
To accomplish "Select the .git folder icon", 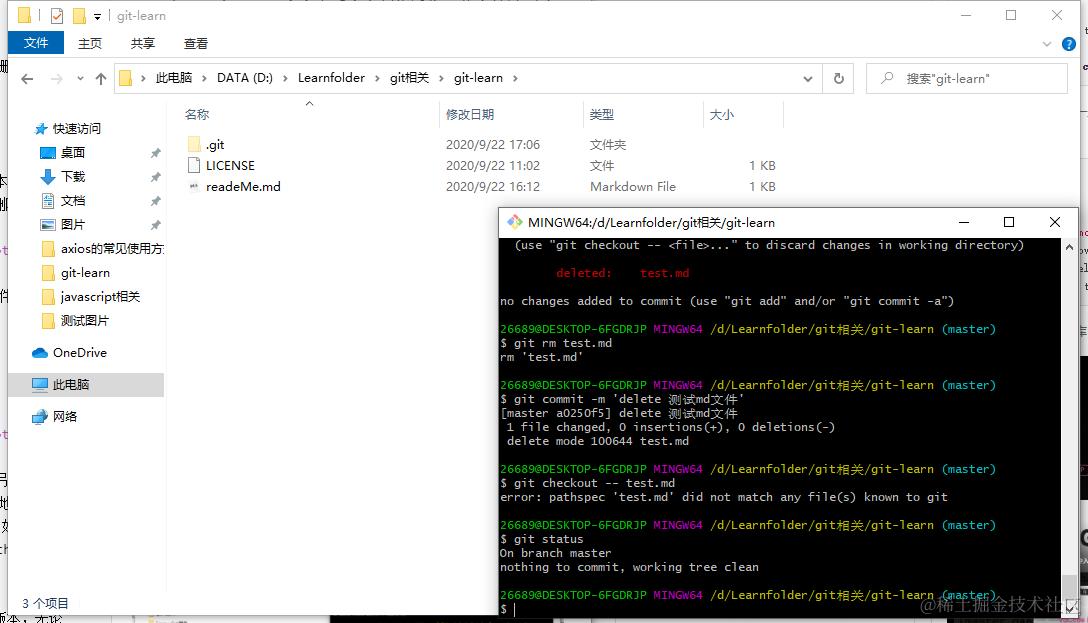I will click(194, 144).
